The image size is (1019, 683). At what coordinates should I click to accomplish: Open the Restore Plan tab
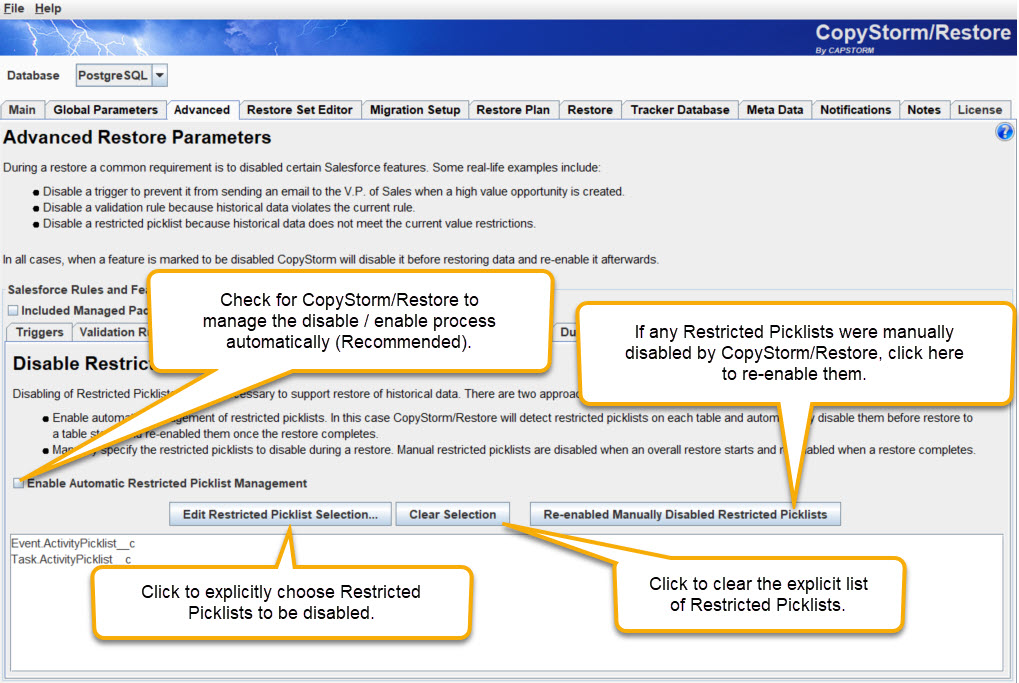[x=513, y=110]
